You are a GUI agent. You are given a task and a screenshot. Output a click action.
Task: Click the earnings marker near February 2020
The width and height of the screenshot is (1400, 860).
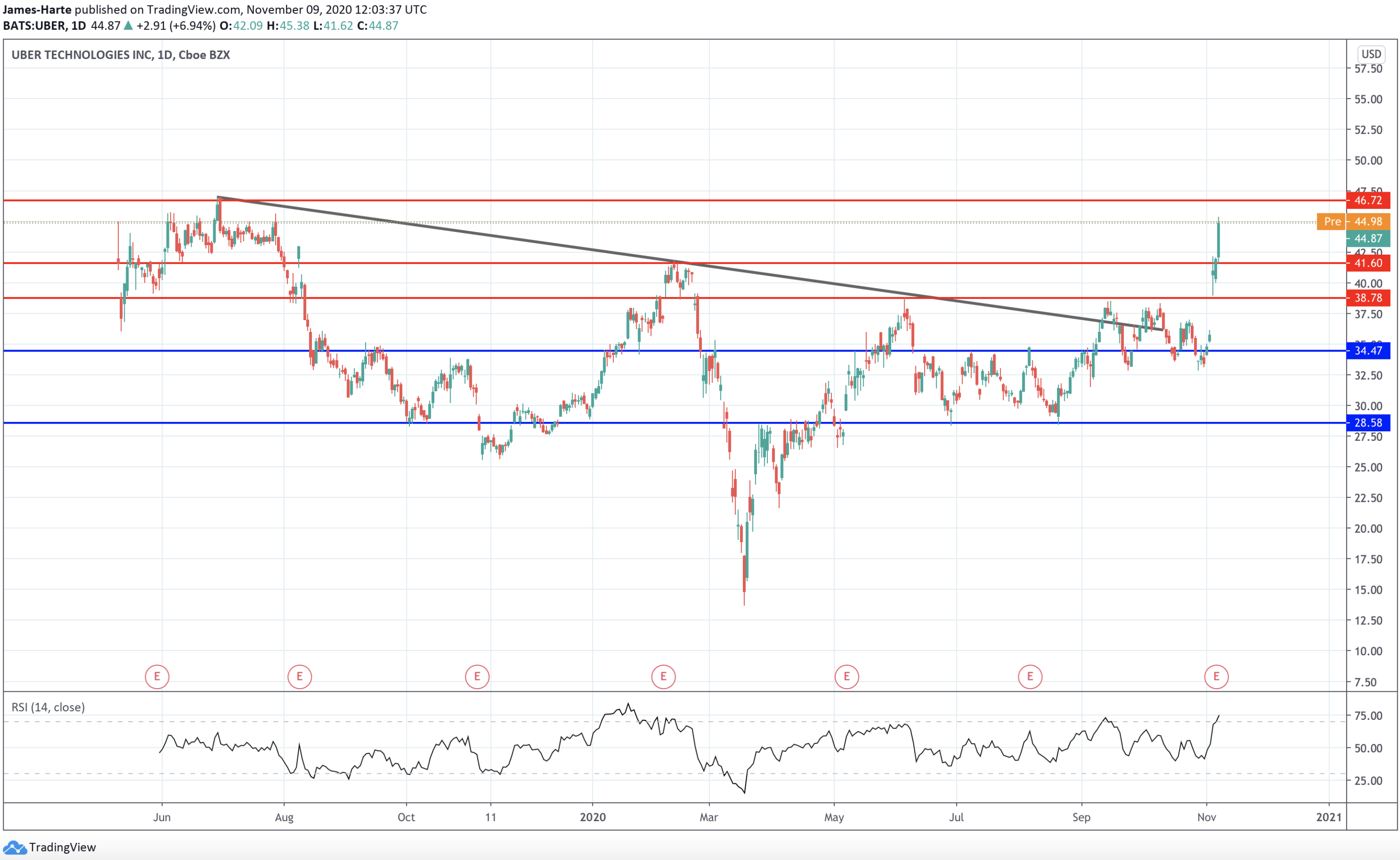click(x=663, y=676)
